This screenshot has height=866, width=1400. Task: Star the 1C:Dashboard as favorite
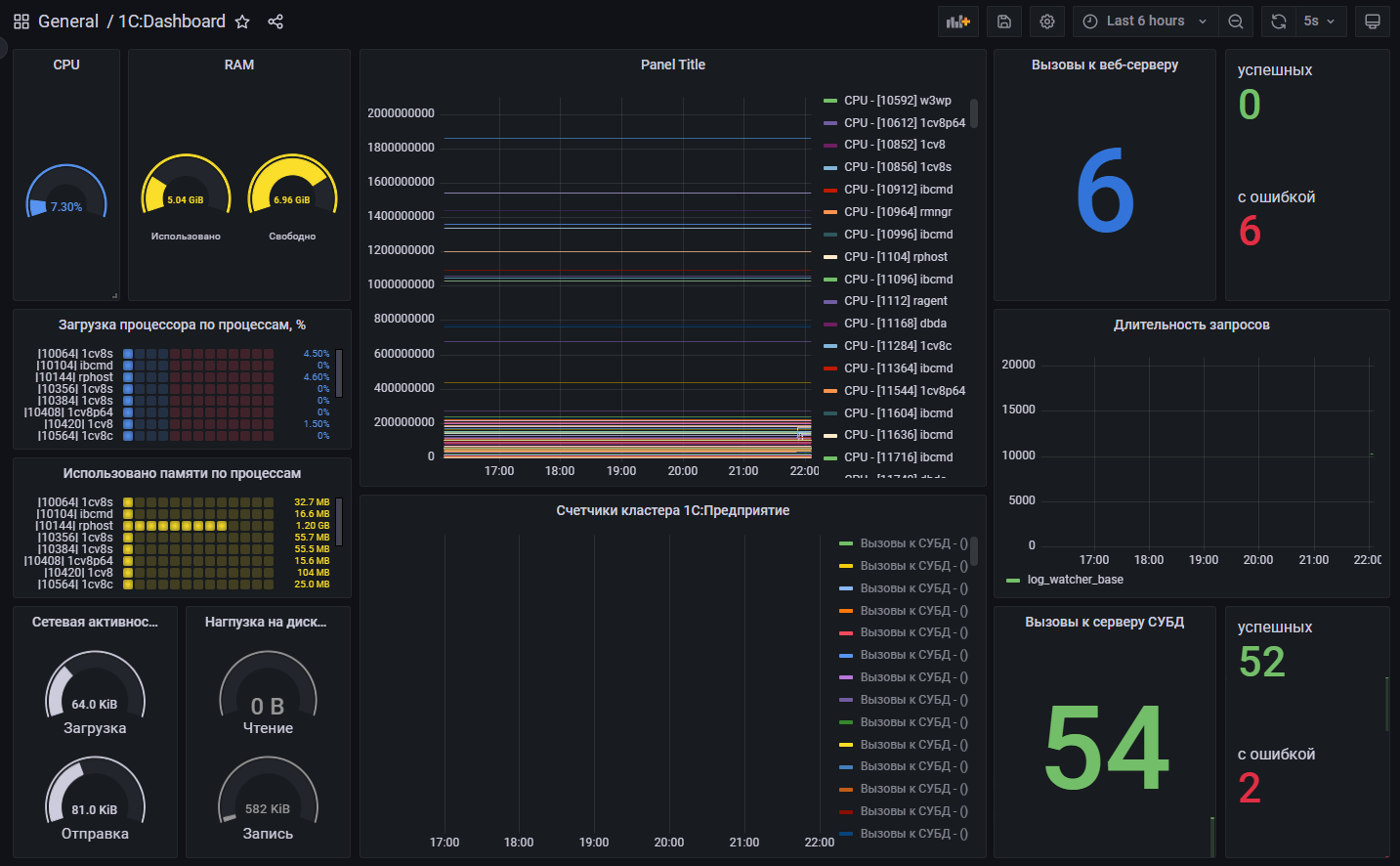click(x=242, y=22)
